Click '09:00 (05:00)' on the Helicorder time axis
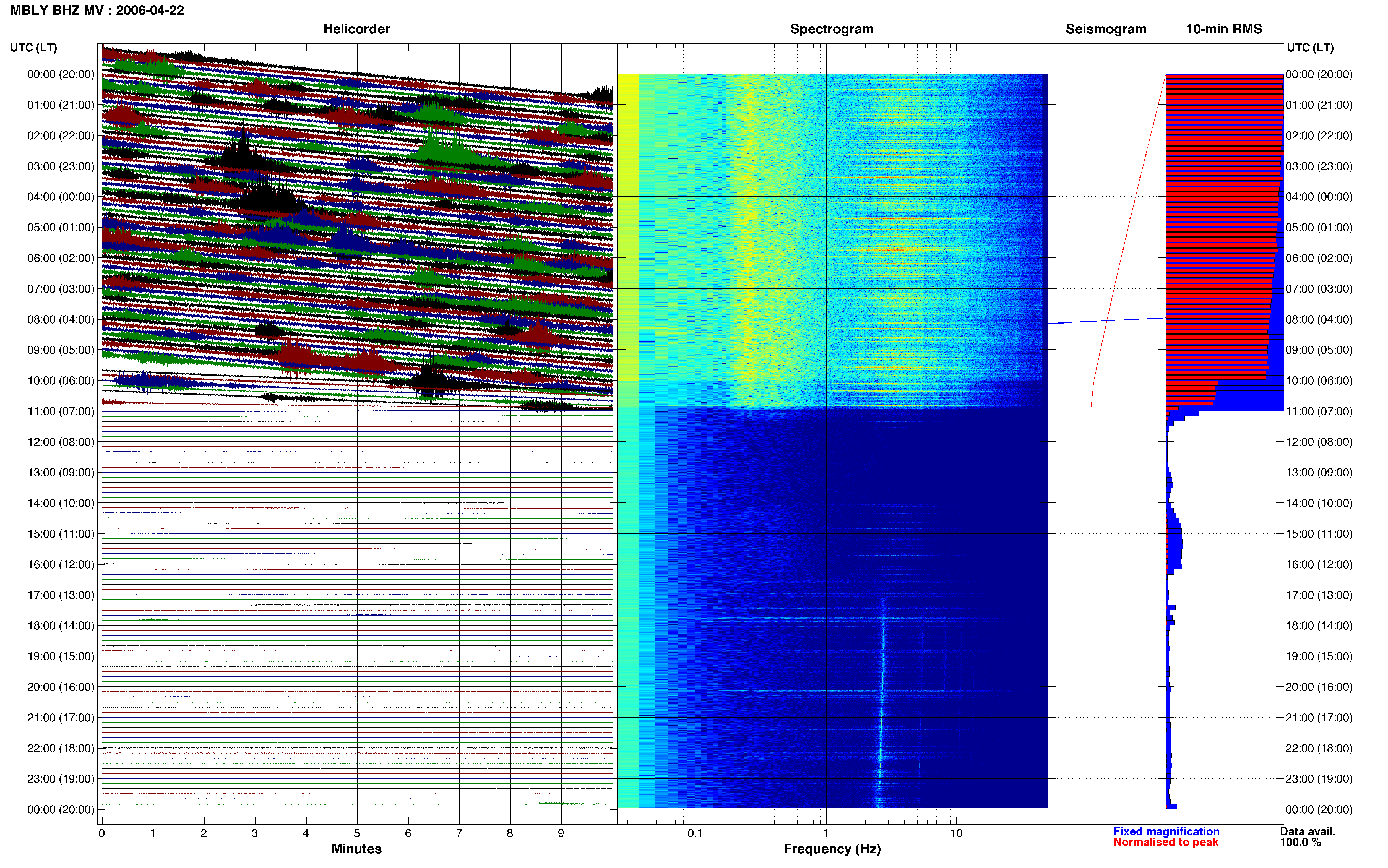Screen dimensions: 1388x868 click(61, 350)
